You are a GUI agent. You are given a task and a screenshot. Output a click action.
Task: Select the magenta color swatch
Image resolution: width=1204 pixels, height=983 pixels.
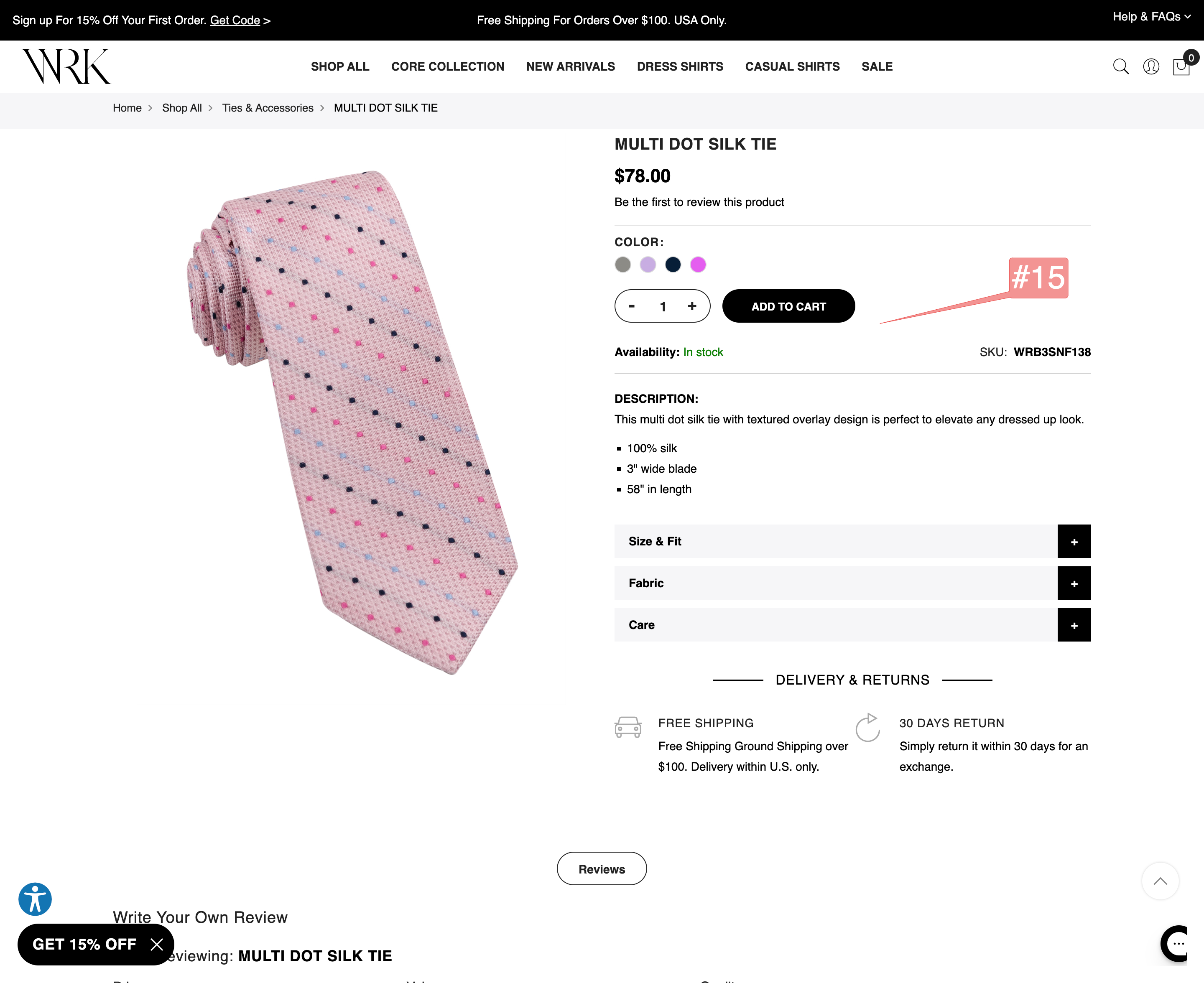[x=698, y=265]
